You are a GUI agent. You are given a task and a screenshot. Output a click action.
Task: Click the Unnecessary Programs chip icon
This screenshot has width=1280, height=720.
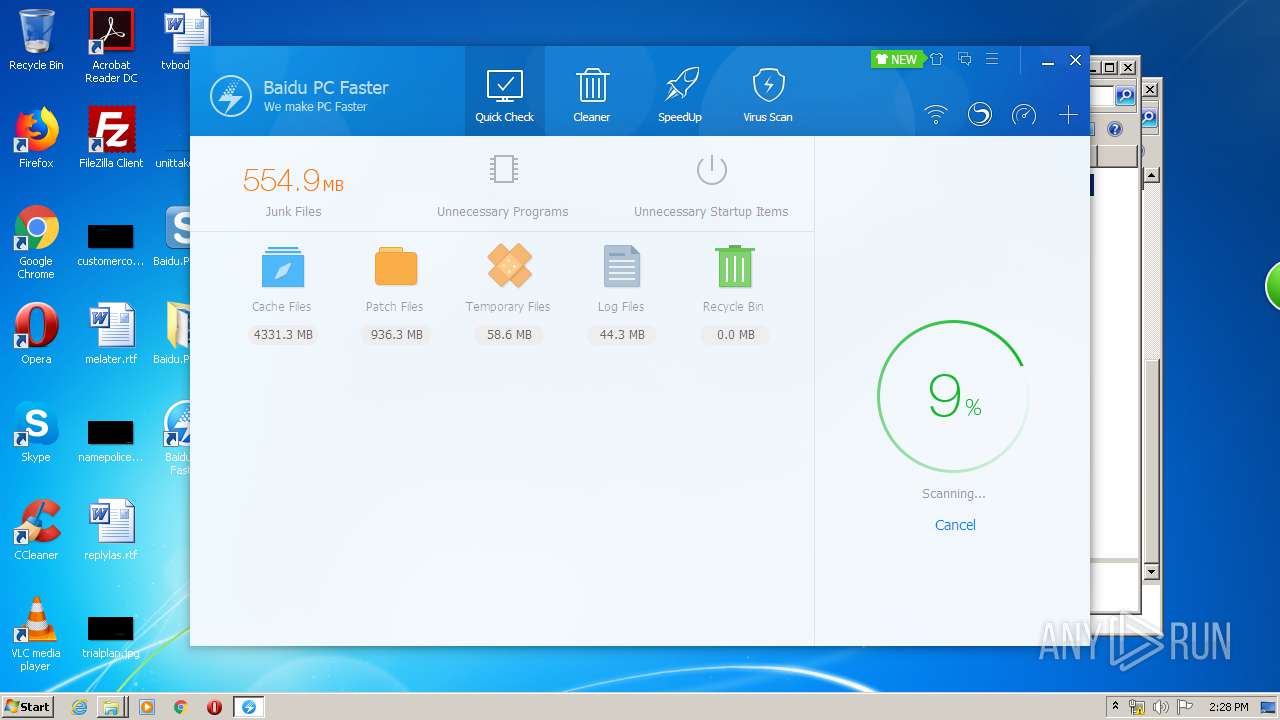coord(504,169)
